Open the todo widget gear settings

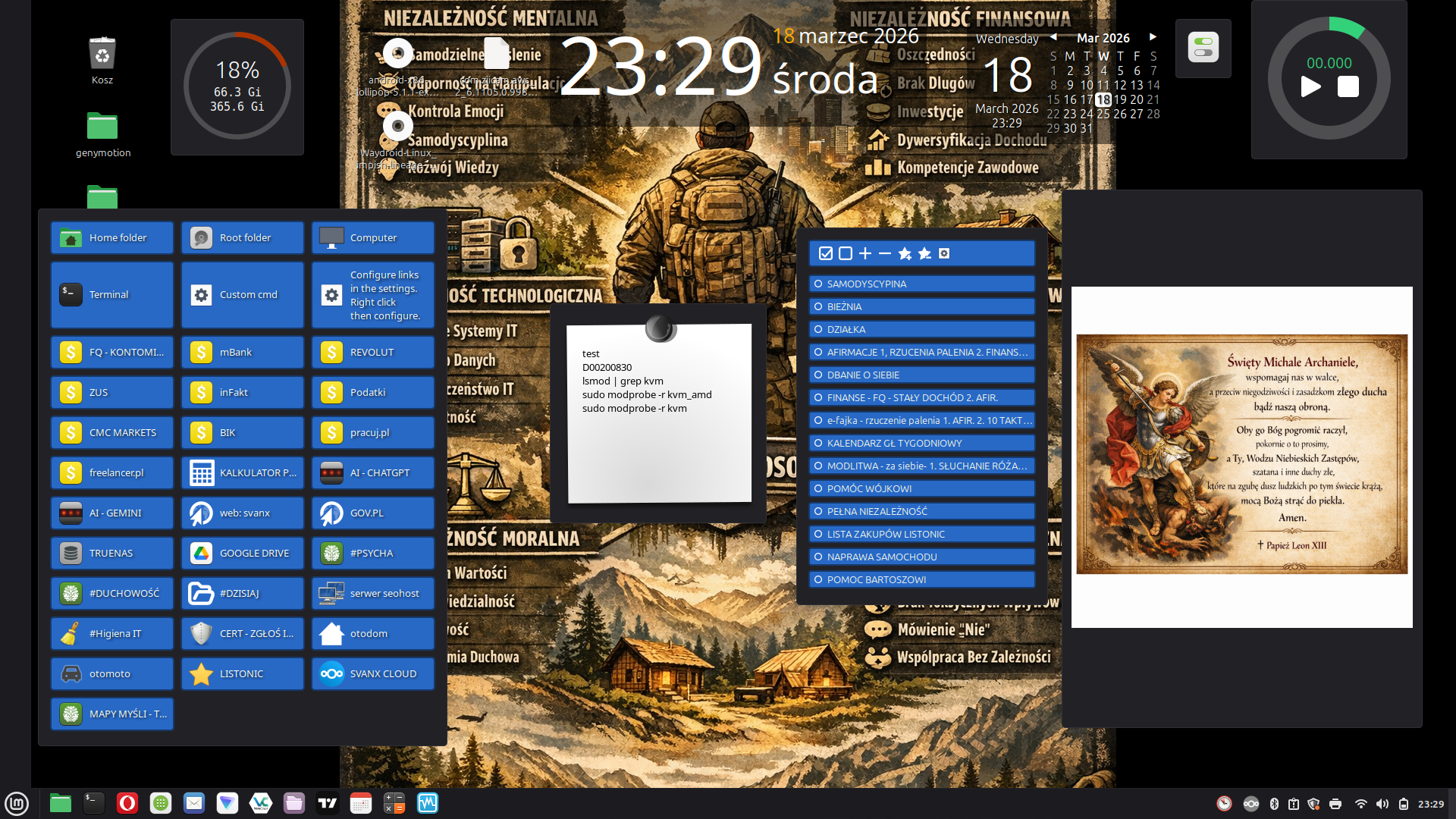point(944,253)
